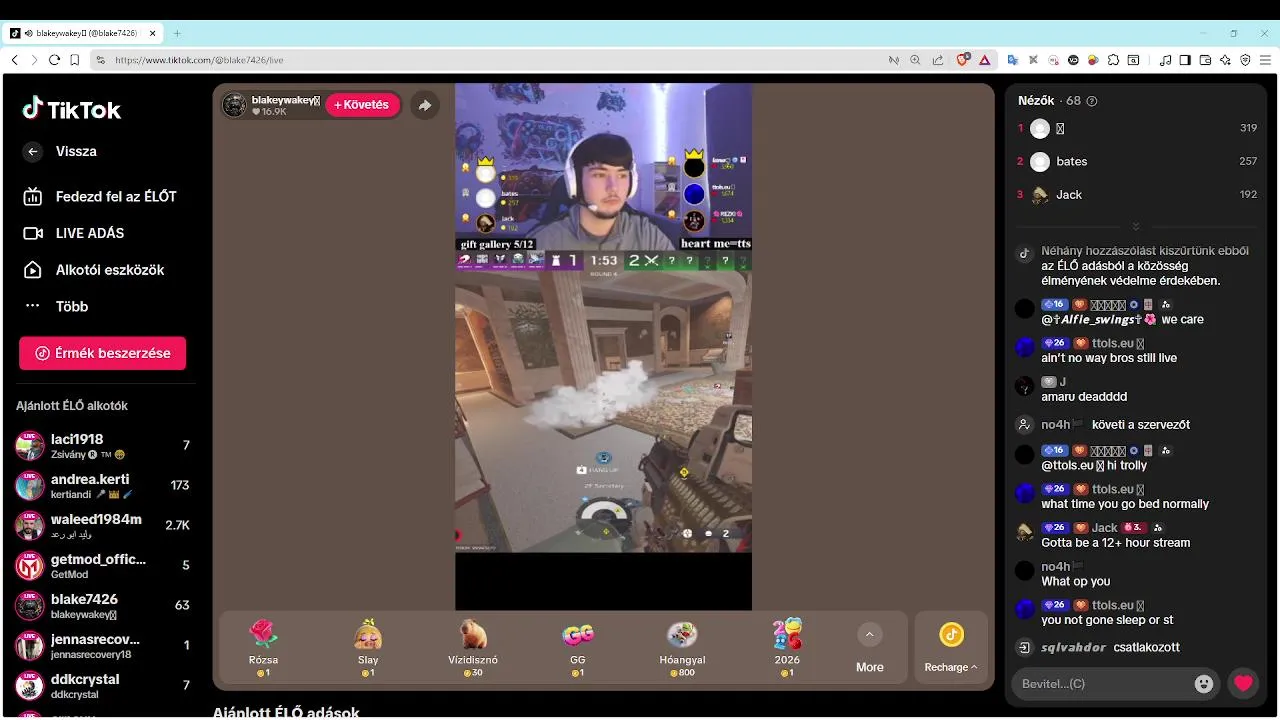
Task: Click the heart like button
Action: pos(1243,684)
